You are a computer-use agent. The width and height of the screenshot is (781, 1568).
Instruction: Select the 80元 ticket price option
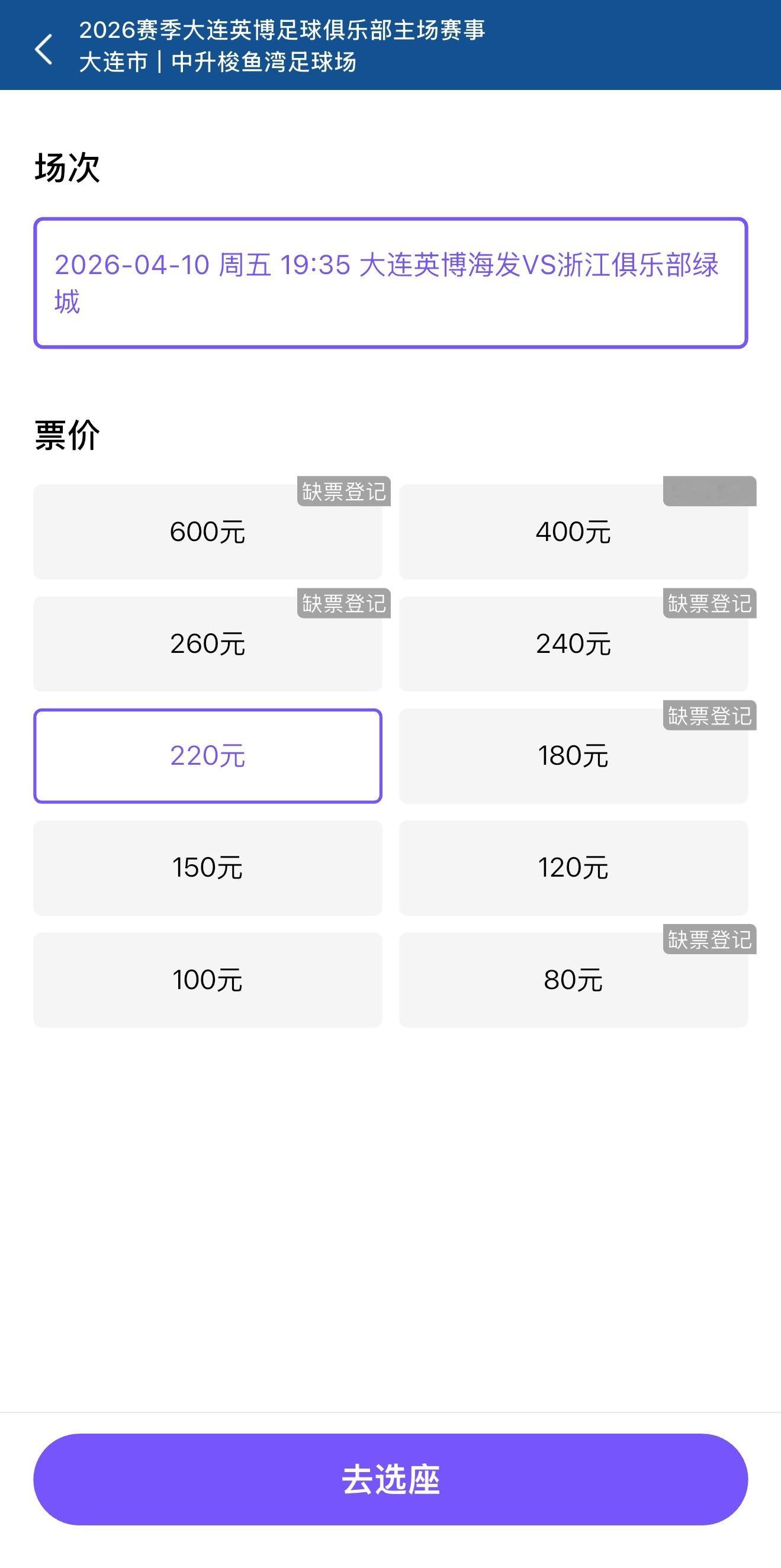tap(573, 980)
